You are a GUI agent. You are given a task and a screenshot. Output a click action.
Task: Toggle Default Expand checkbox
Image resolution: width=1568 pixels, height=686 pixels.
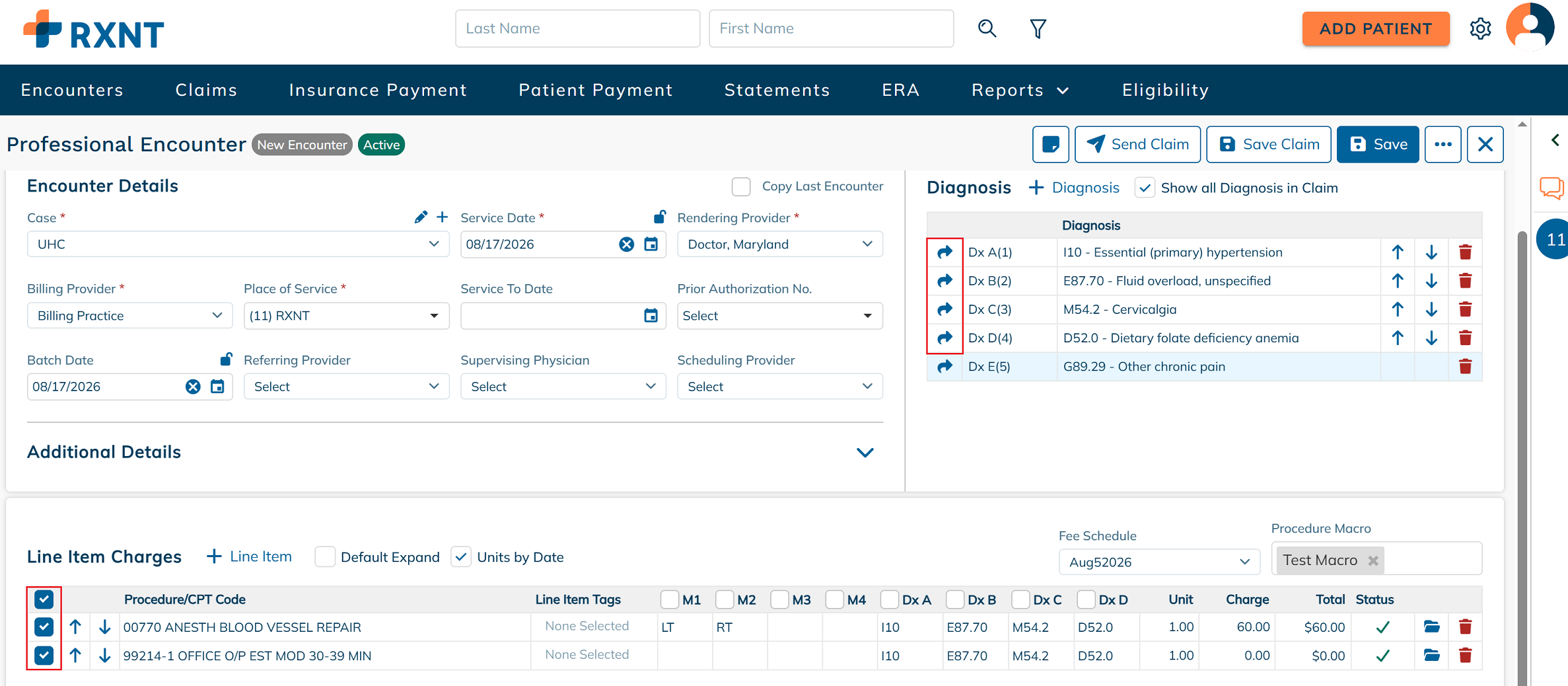(x=324, y=557)
